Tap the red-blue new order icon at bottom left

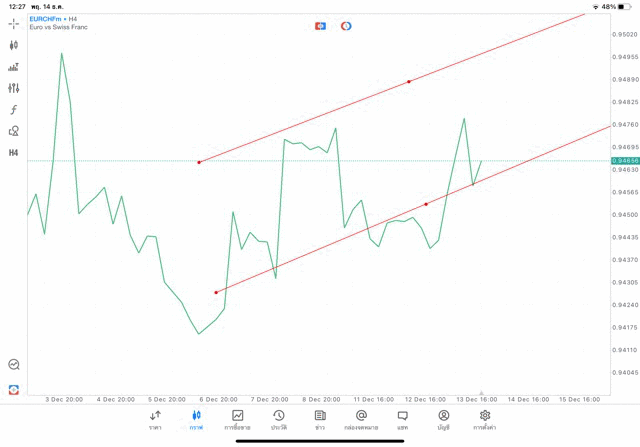coord(14,390)
